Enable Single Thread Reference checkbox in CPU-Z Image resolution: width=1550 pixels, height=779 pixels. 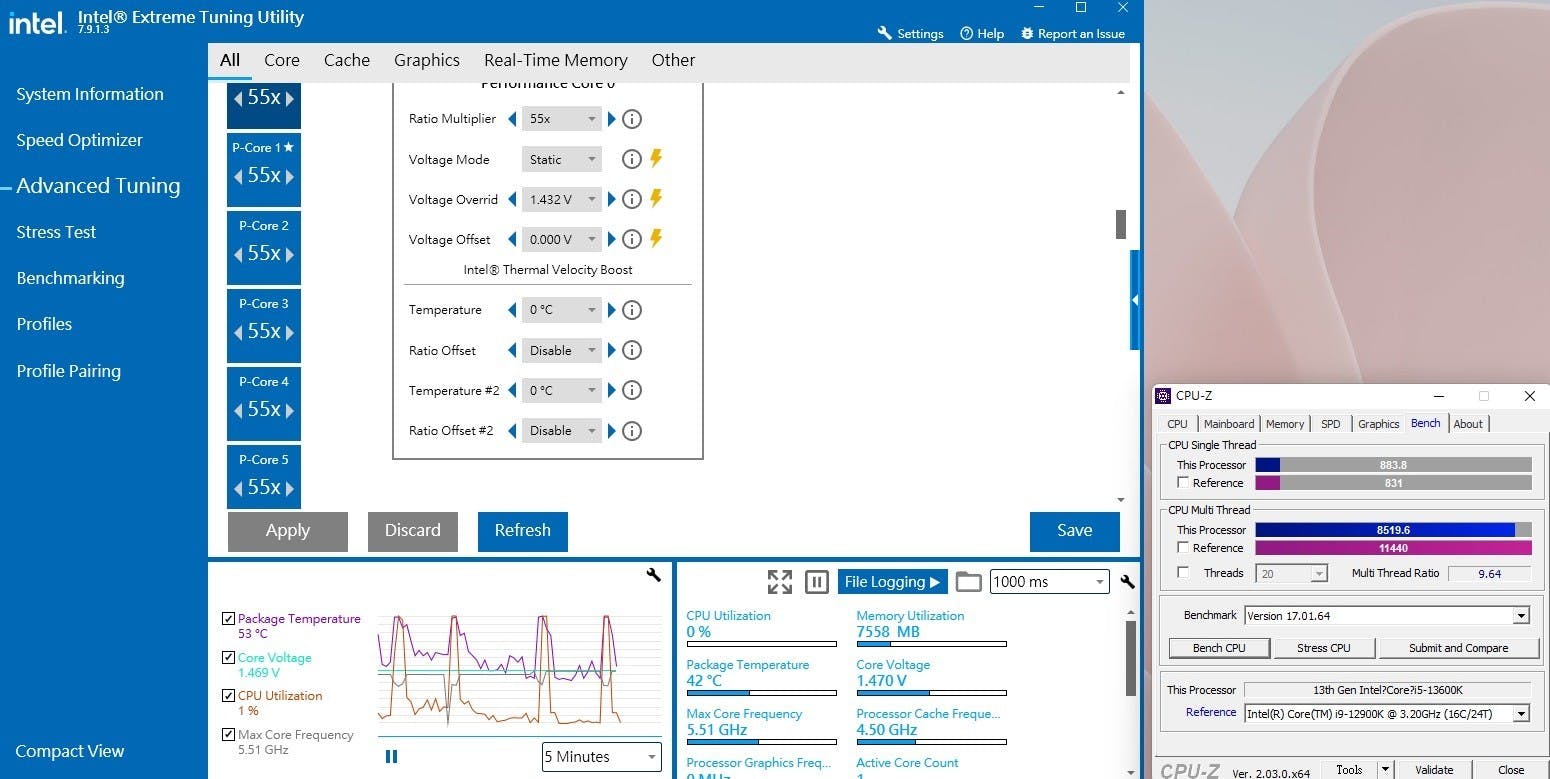click(1184, 483)
